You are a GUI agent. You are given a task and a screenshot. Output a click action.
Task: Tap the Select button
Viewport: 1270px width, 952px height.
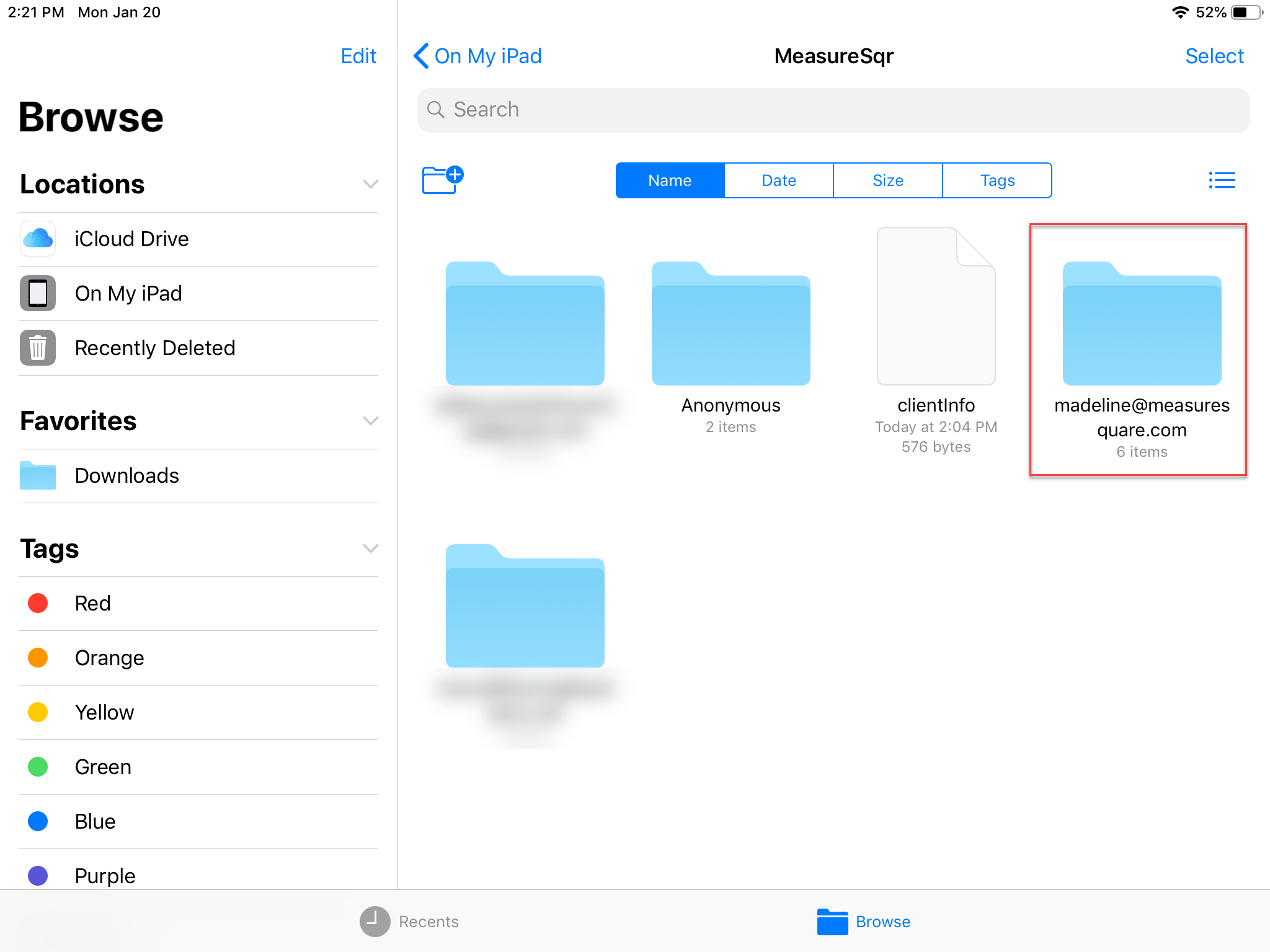point(1214,56)
